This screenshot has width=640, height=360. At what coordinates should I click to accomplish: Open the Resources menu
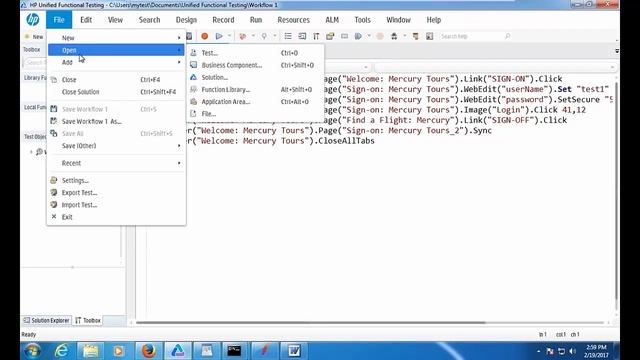pyautogui.click(x=293, y=20)
